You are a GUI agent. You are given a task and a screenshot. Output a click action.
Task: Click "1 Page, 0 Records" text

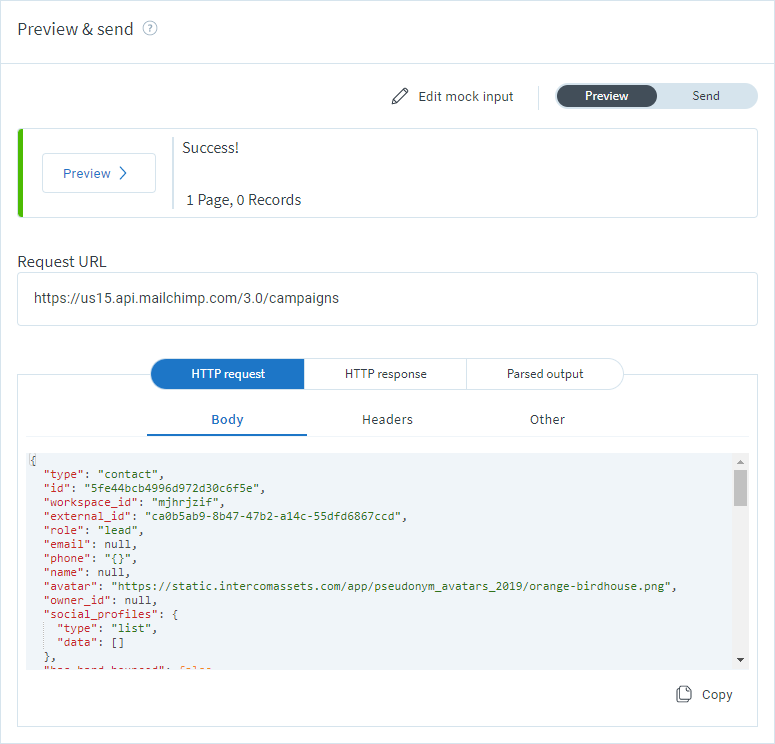point(243,200)
